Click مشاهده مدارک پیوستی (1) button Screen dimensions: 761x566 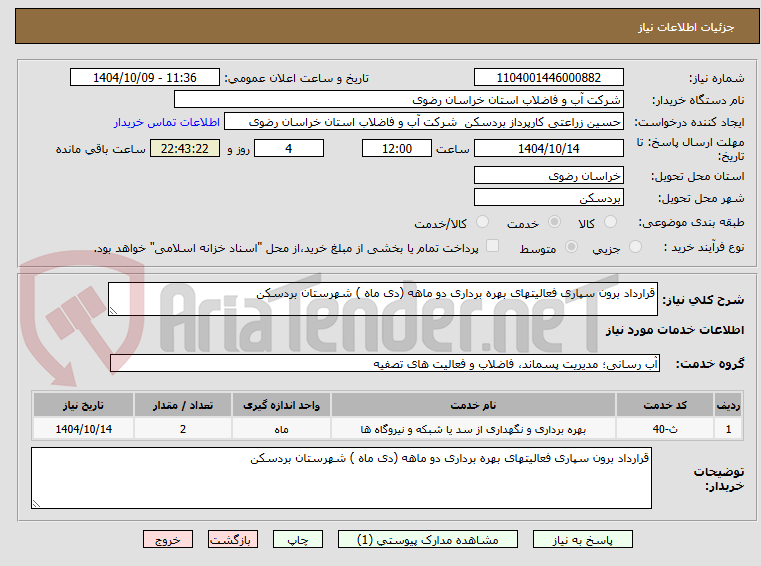pos(428,539)
